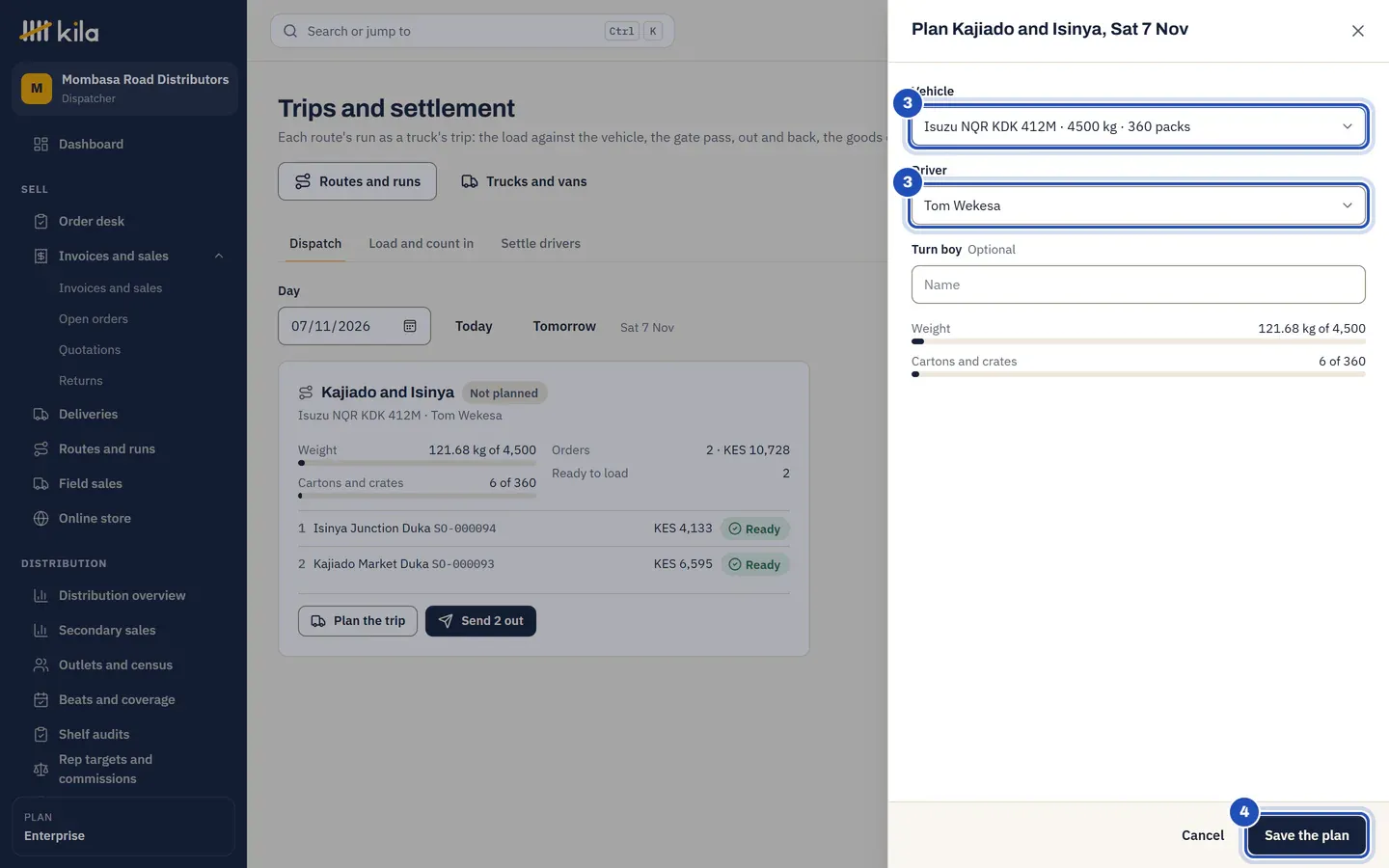Image resolution: width=1389 pixels, height=868 pixels.
Task: Select the Trucks and vans view
Action: 524,181
